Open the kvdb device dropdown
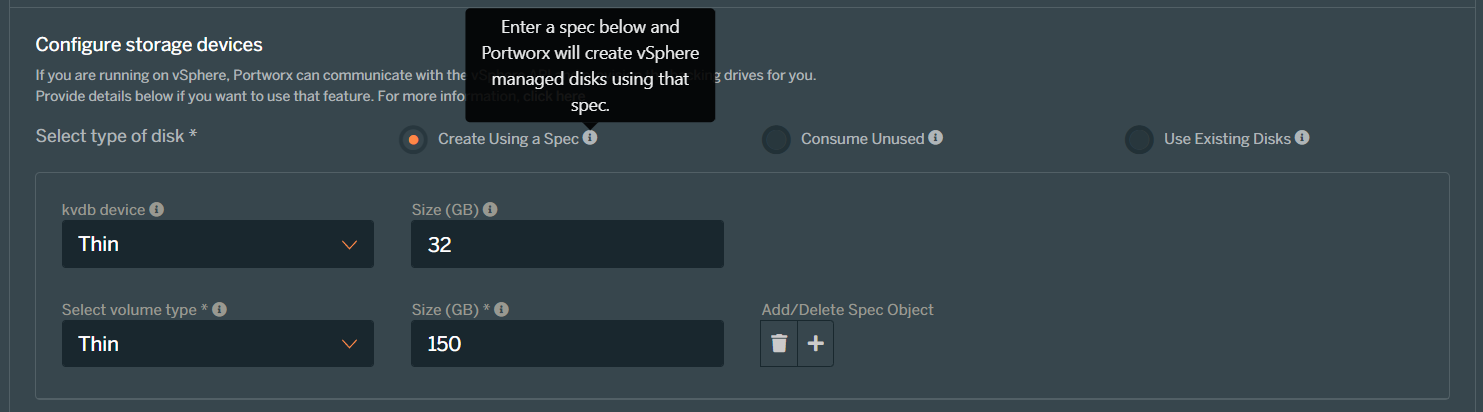This screenshot has width=1483, height=412. [x=218, y=244]
